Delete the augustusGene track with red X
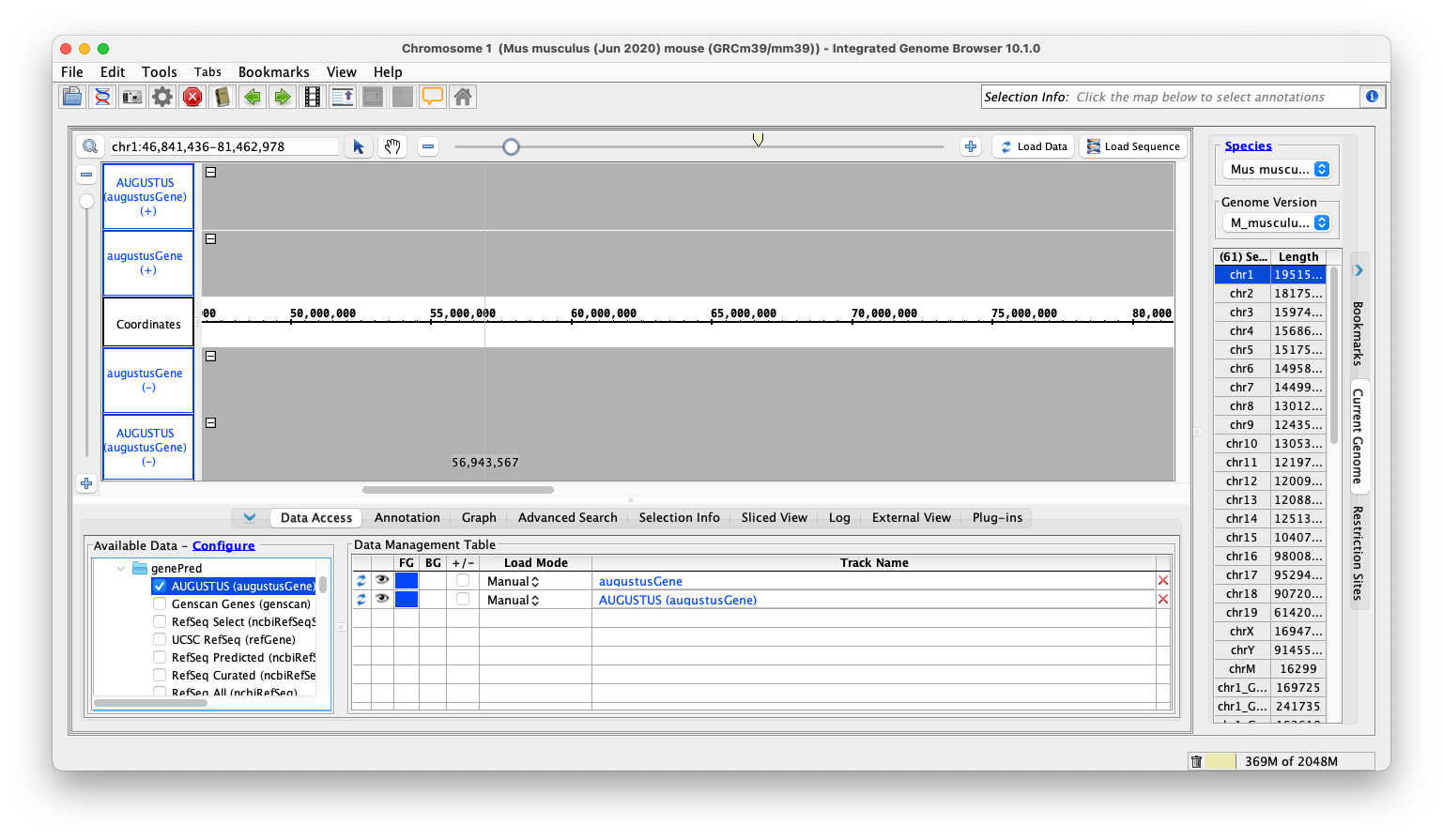The height and width of the screenshot is (840, 1443). [1163, 581]
